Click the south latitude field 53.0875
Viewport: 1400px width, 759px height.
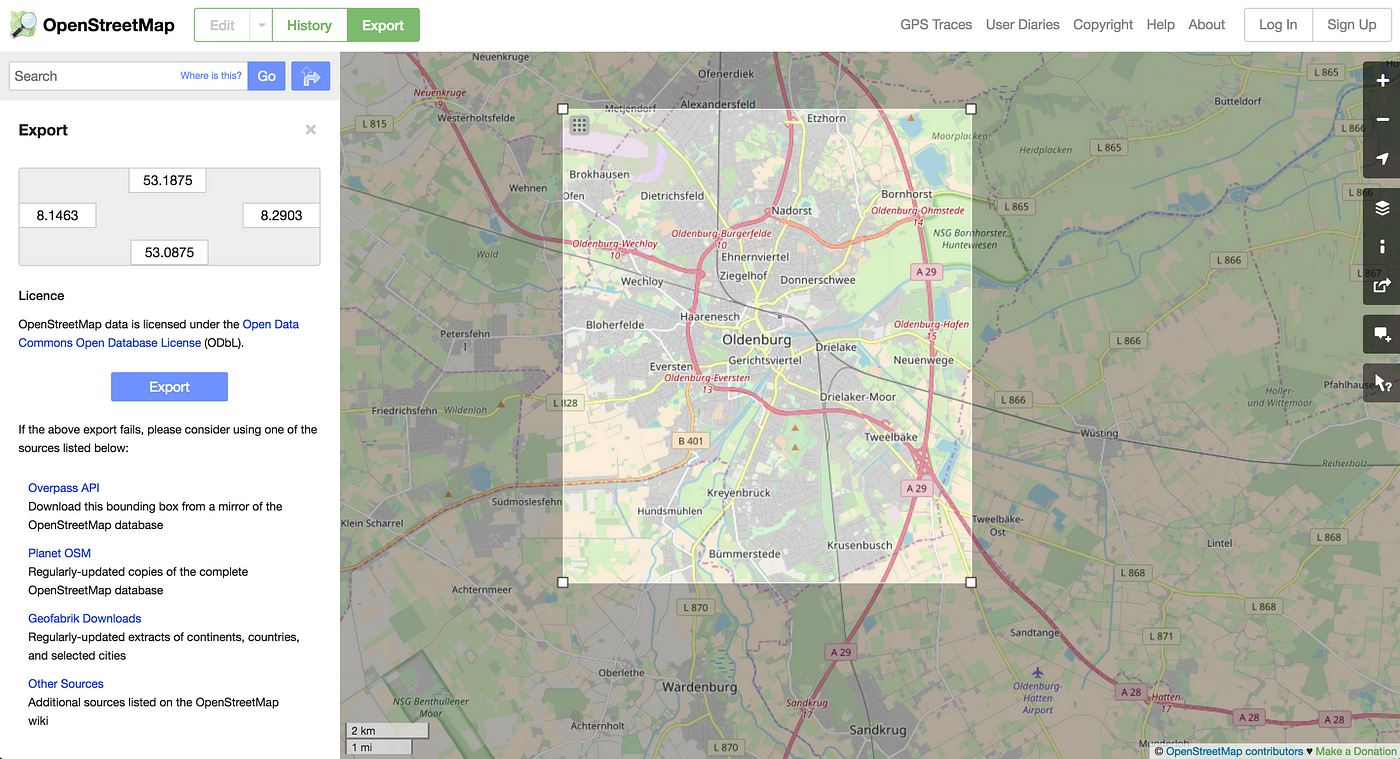pos(169,252)
